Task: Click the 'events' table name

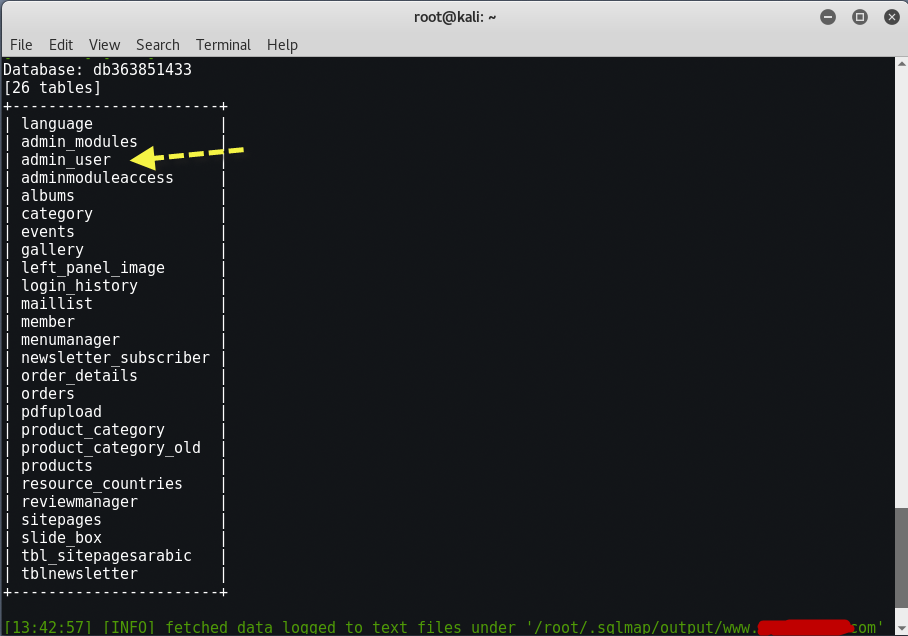Action: click(x=48, y=232)
